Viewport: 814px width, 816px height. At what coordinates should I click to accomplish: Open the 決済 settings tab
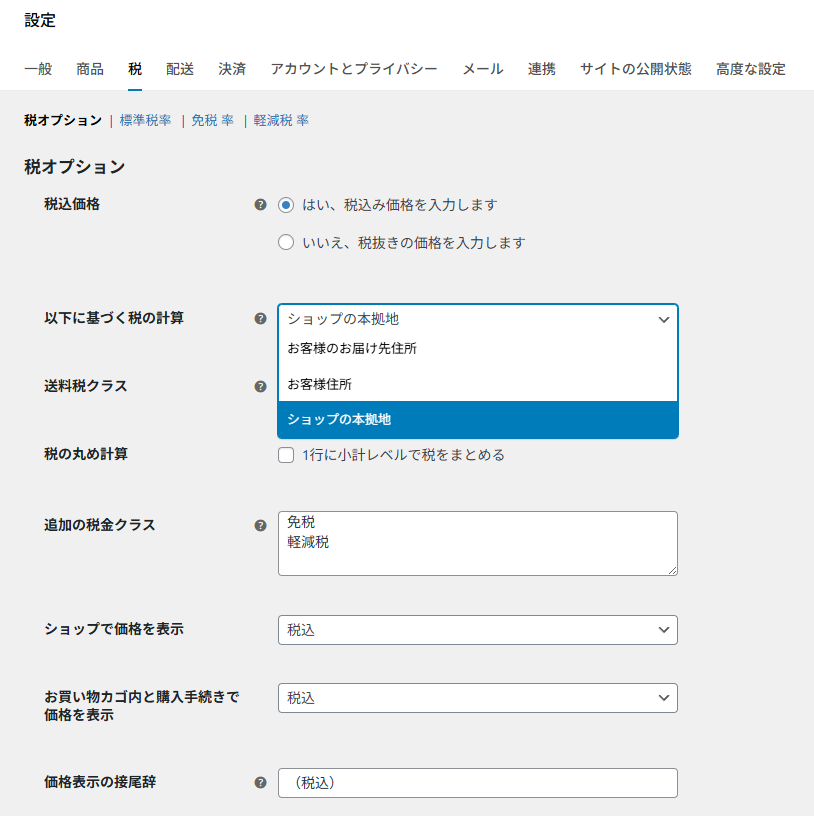232,69
